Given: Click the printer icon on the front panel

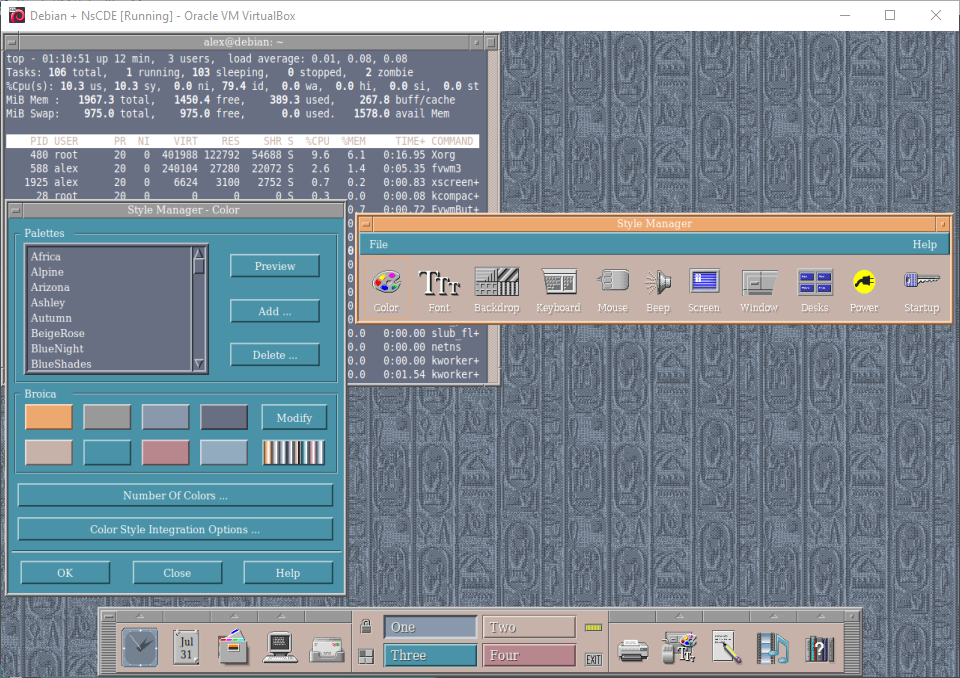Looking at the screenshot, I should click(x=632, y=649).
